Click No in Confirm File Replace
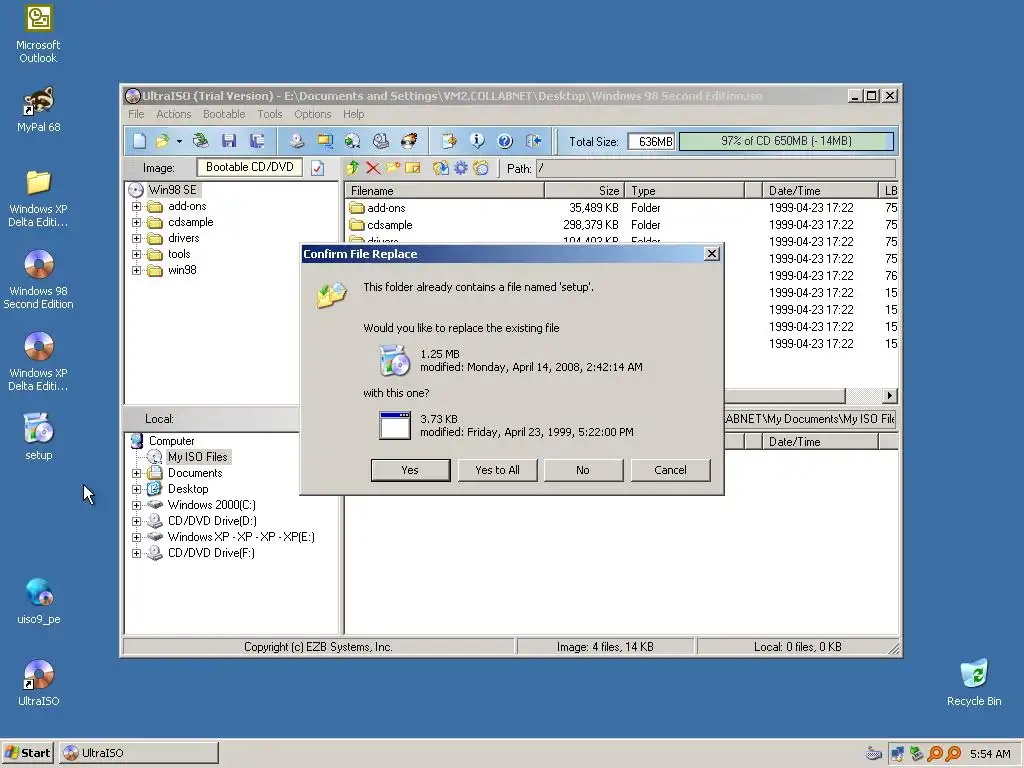1024x768 pixels. pyautogui.click(x=583, y=470)
